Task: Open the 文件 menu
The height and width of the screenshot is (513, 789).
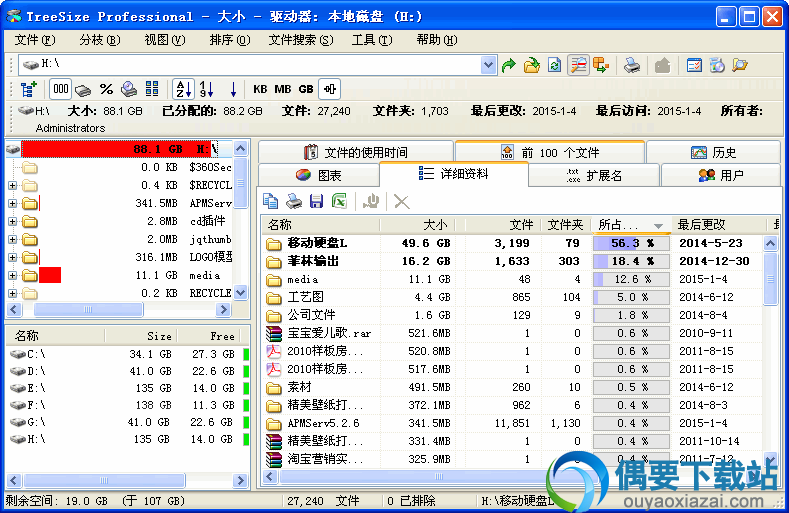Action: point(35,40)
